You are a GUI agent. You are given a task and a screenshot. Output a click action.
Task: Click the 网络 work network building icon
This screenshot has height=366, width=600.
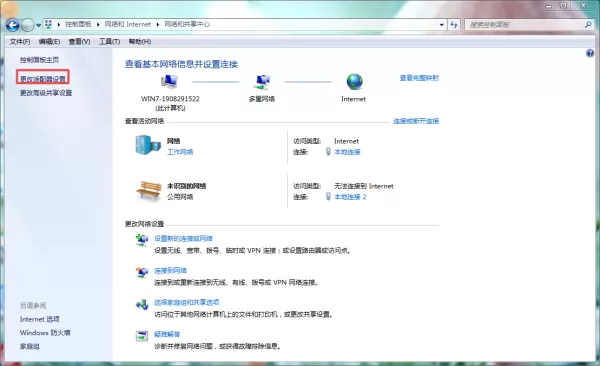pos(148,145)
